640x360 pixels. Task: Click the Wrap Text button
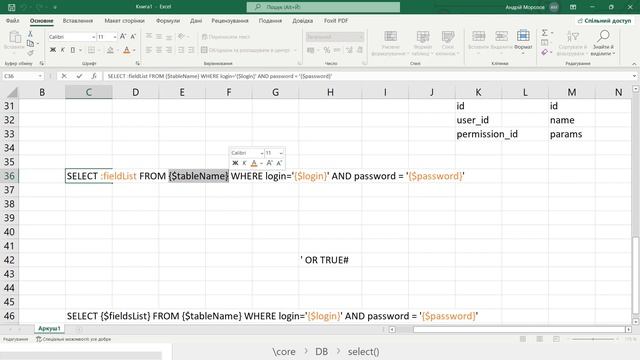click(225, 37)
